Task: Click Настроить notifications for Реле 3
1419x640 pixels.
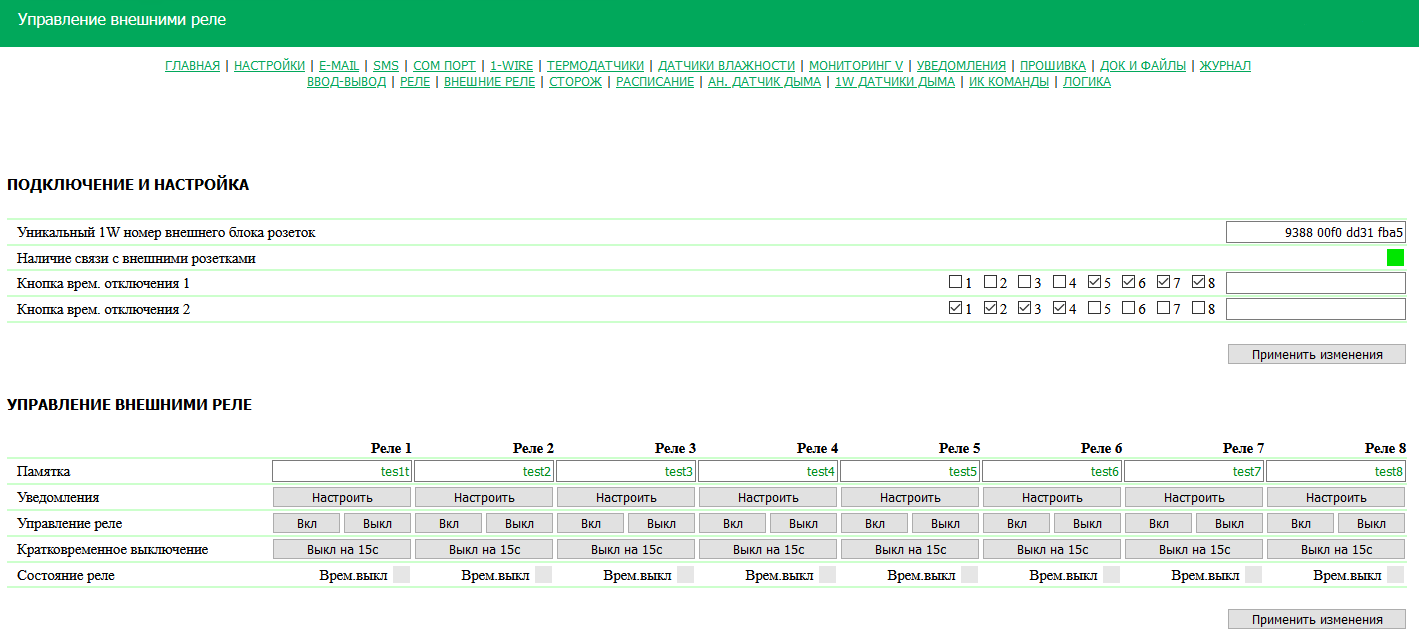Action: 626,497
